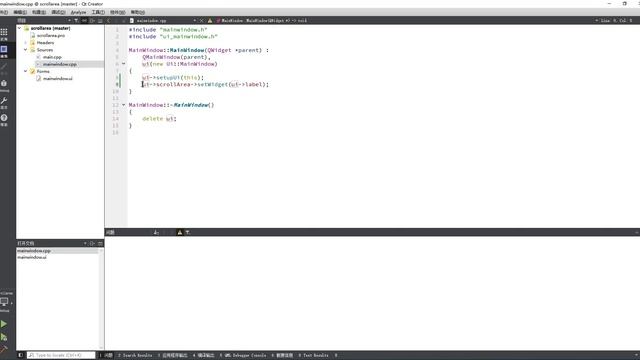Click the Type to locate search field
This screenshot has height=360, width=640.
click(x=61, y=355)
